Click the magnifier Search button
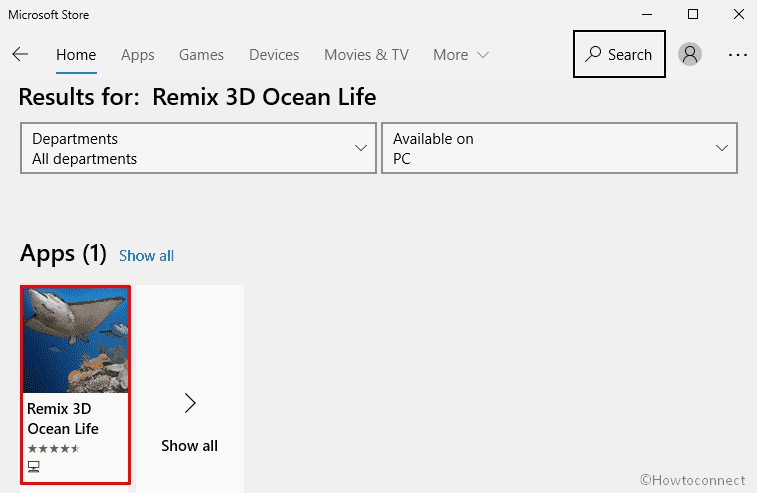The height and width of the screenshot is (493, 757). 619,54
